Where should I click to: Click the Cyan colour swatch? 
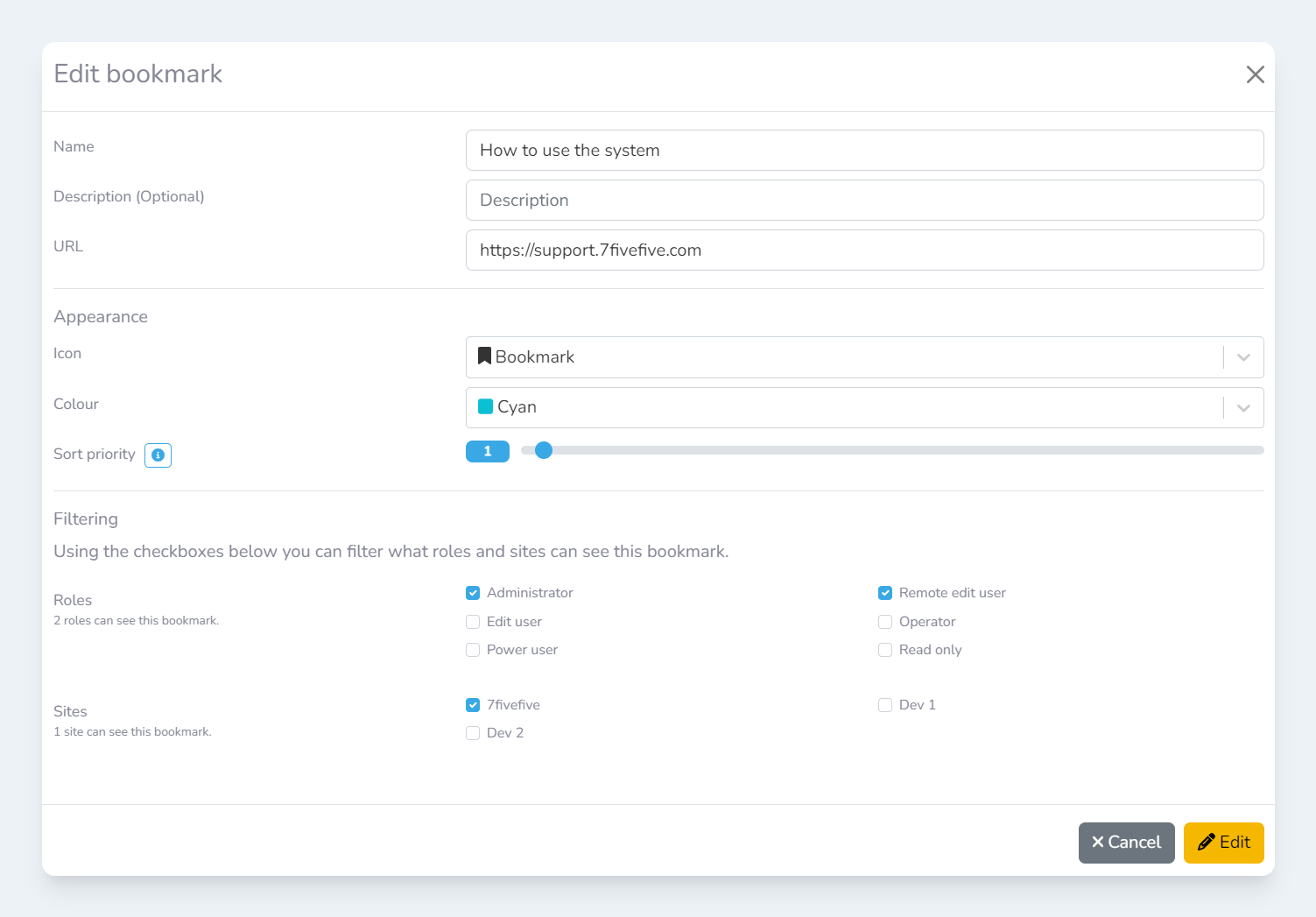point(485,406)
